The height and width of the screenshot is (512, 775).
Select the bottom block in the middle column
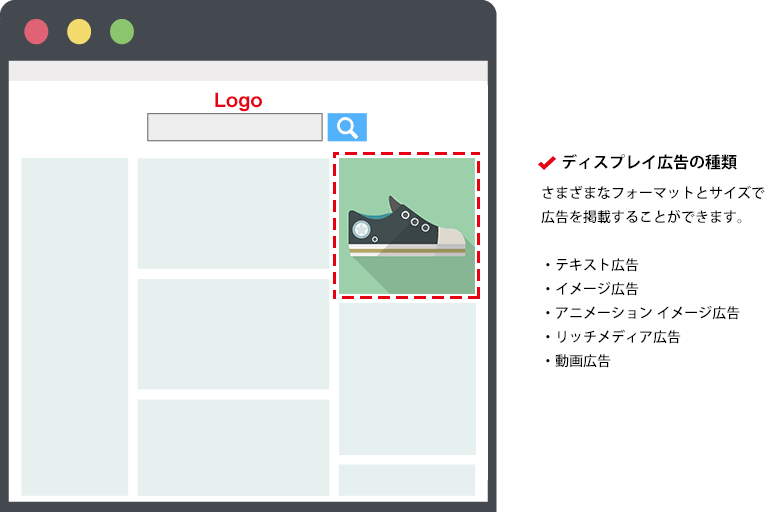point(233,447)
